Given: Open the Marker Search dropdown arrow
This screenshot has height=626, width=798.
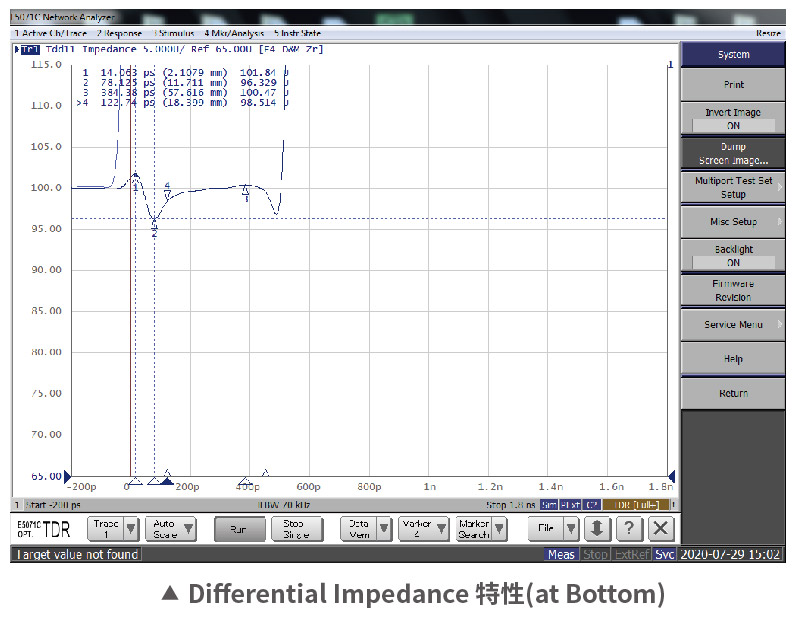Looking at the screenshot, I should coord(499,529).
